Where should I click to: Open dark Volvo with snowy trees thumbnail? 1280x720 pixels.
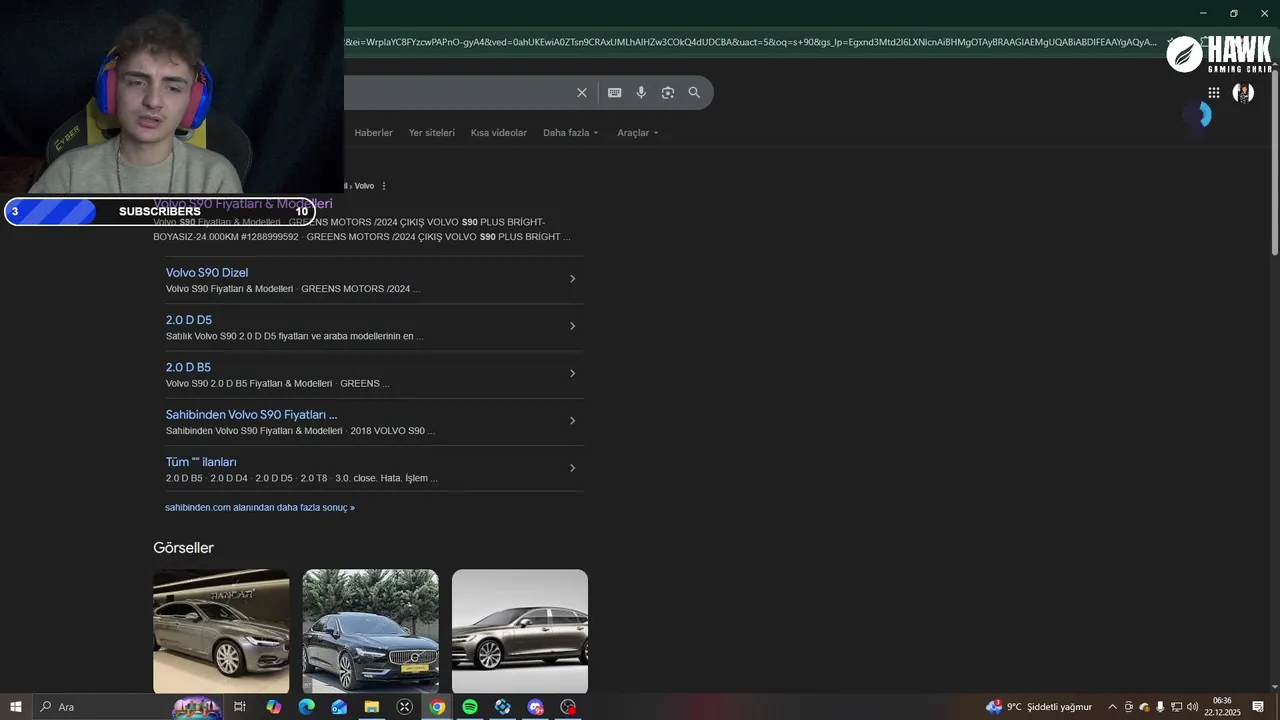[370, 631]
